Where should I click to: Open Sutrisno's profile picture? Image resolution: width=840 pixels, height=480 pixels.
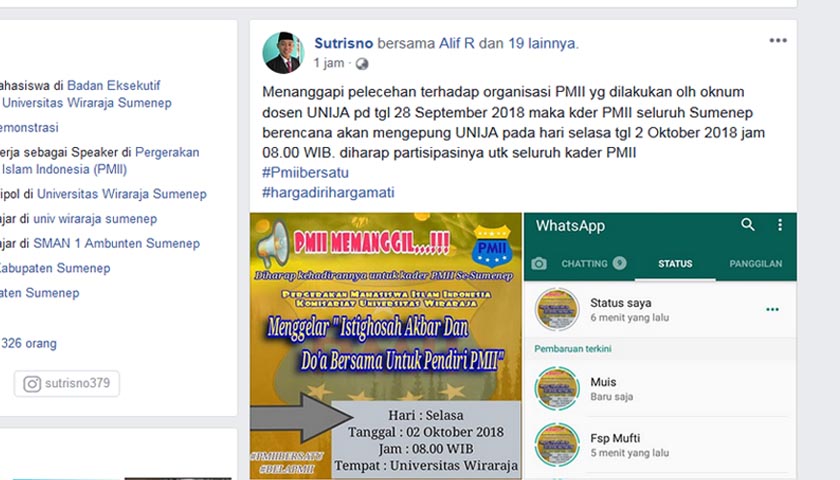click(x=283, y=52)
